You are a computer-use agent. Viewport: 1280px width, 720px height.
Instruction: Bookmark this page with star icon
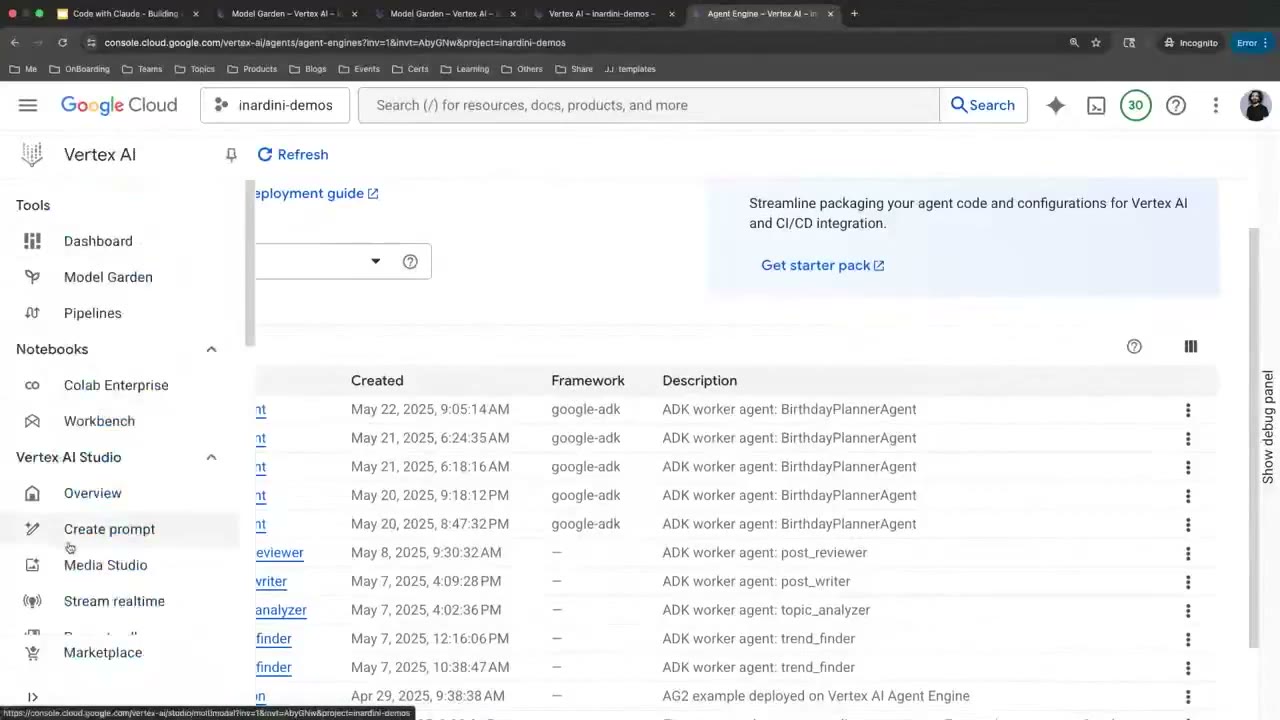pos(1096,43)
